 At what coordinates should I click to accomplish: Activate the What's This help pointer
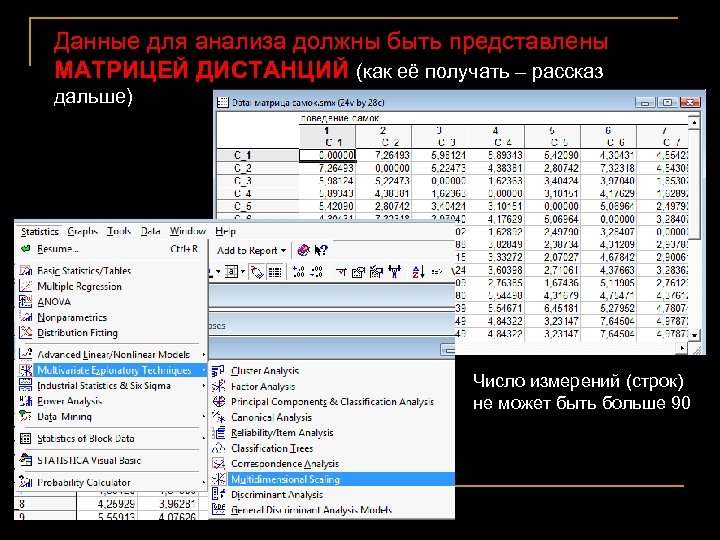tap(321, 250)
